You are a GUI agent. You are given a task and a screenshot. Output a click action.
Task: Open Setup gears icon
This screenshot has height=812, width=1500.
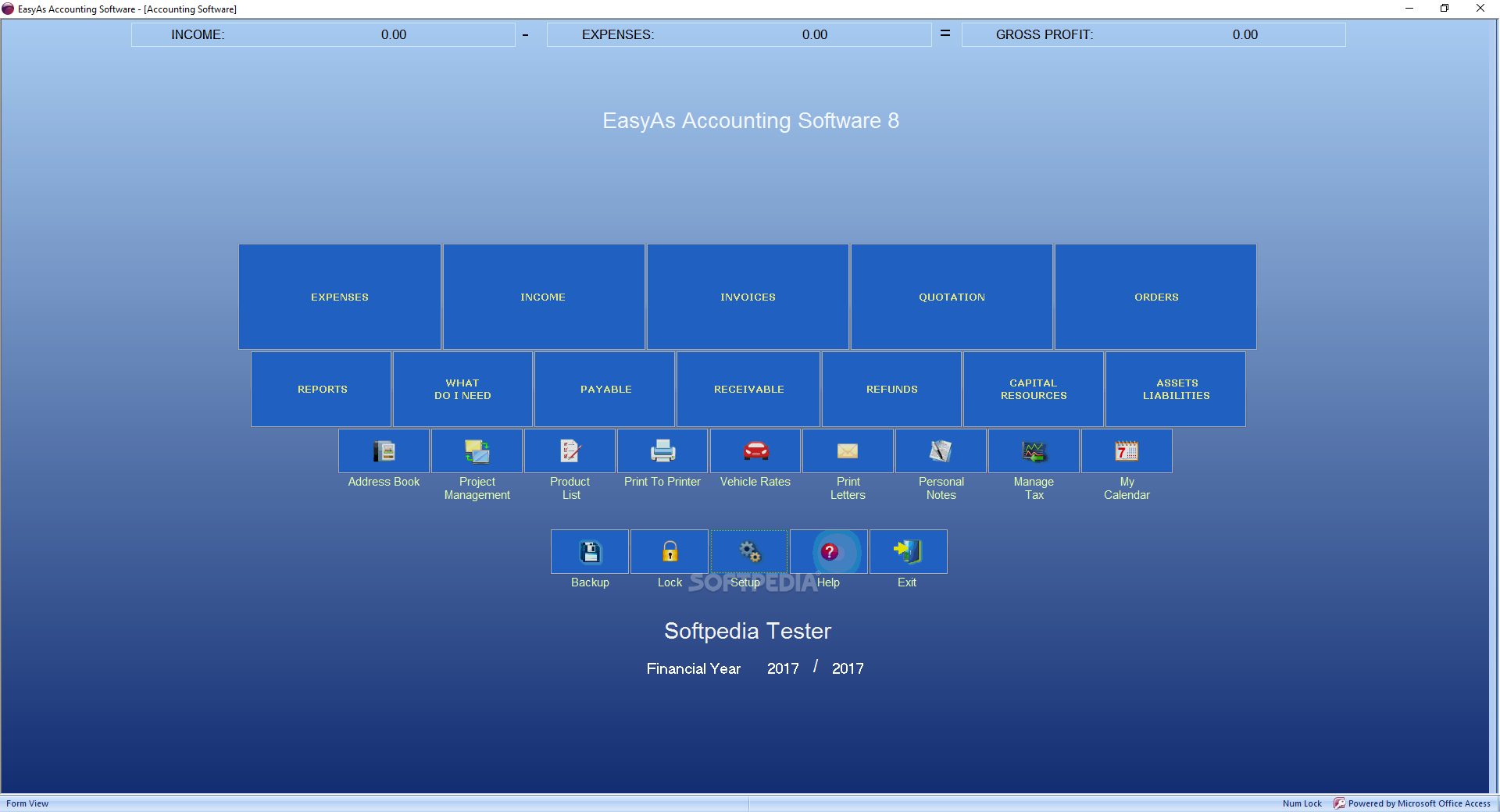pos(749,551)
